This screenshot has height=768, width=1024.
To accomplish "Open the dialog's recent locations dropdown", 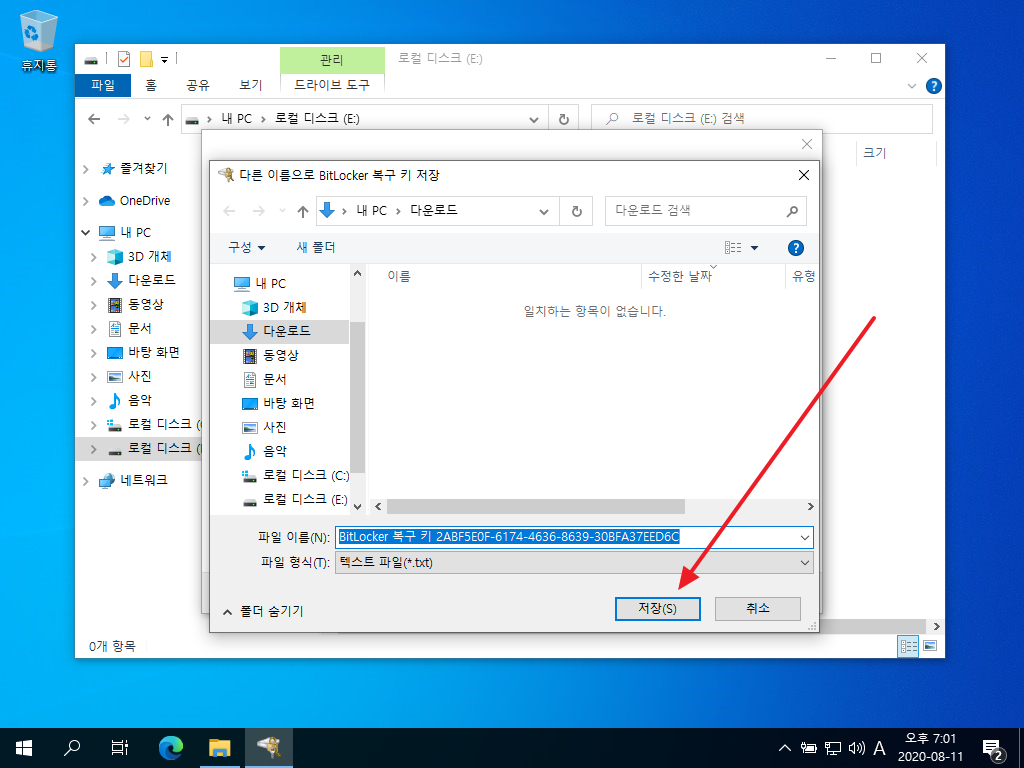I will click(x=282, y=210).
